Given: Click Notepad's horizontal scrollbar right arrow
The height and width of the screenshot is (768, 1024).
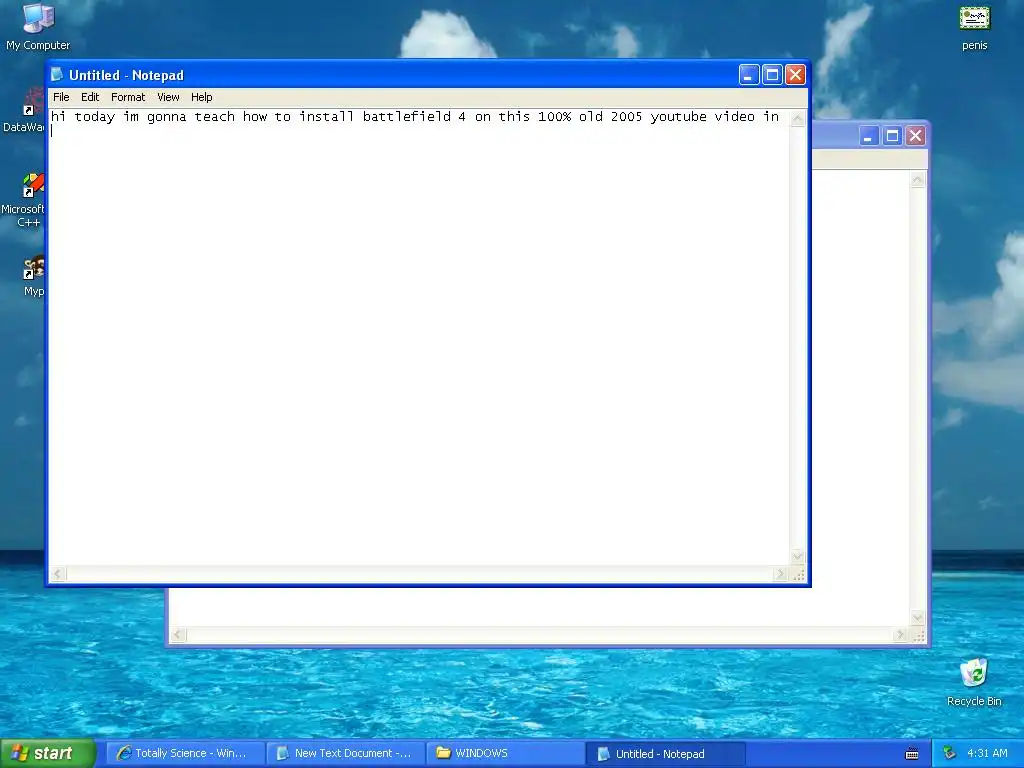Looking at the screenshot, I should (780, 574).
